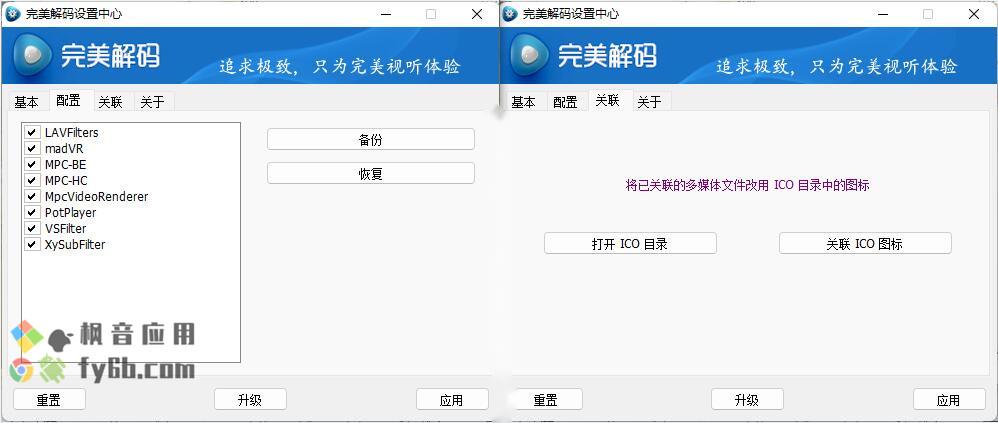Click the left window title bar app icon
This screenshot has width=998, height=423.
[13, 14]
